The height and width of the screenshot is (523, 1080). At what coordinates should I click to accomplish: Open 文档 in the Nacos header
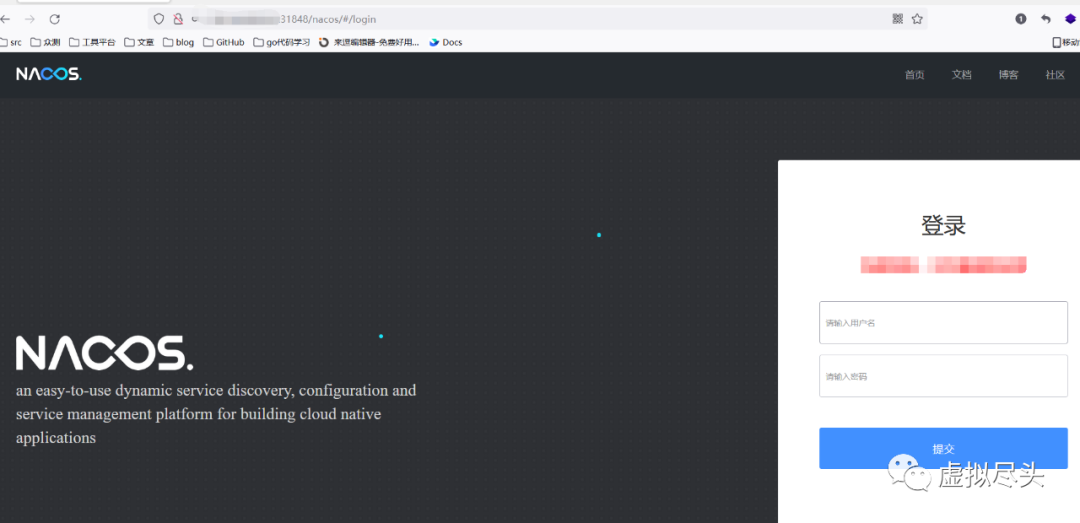(x=962, y=75)
